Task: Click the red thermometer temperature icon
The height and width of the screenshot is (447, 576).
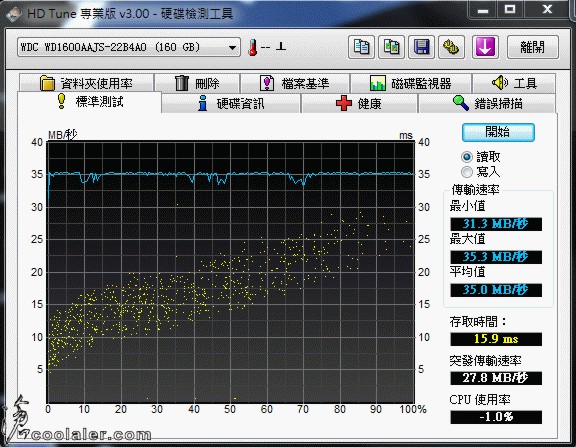Action: click(x=253, y=47)
